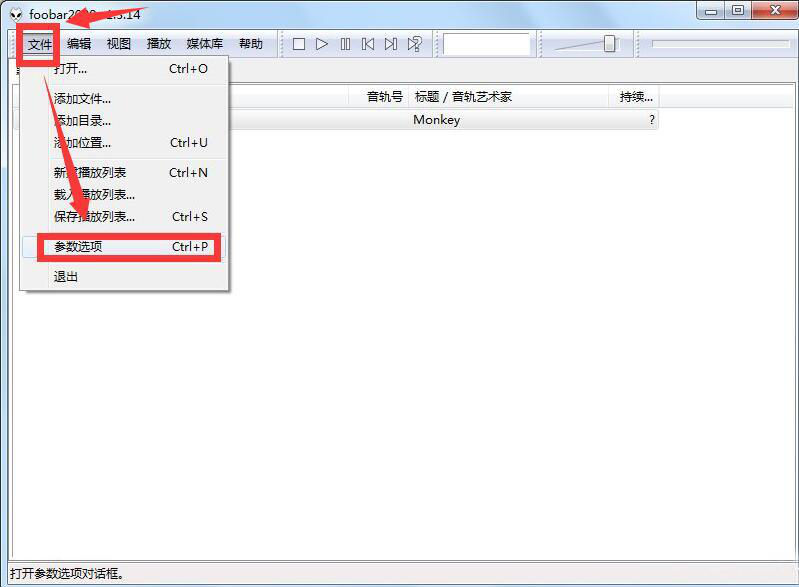Choose 载入播放列表... menu entry

pyautogui.click(x=124, y=195)
